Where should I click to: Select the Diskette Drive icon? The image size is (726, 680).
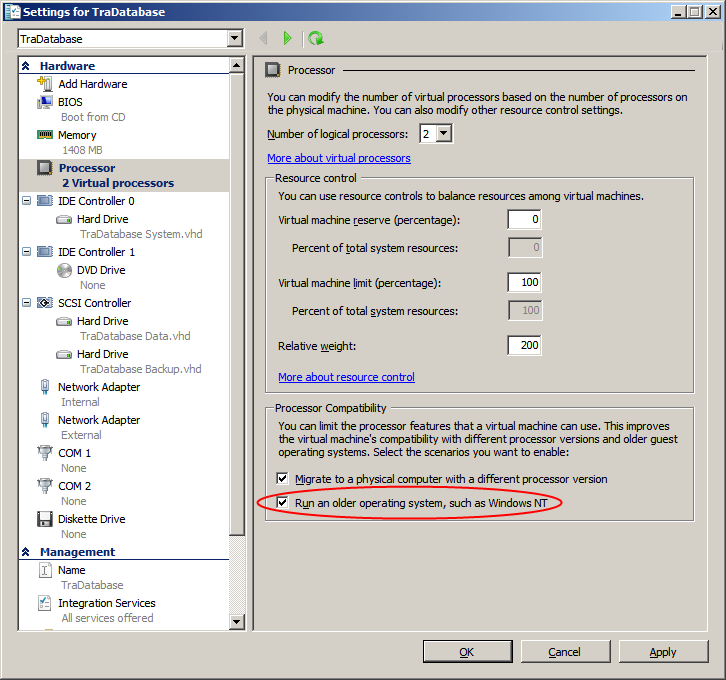[44, 519]
